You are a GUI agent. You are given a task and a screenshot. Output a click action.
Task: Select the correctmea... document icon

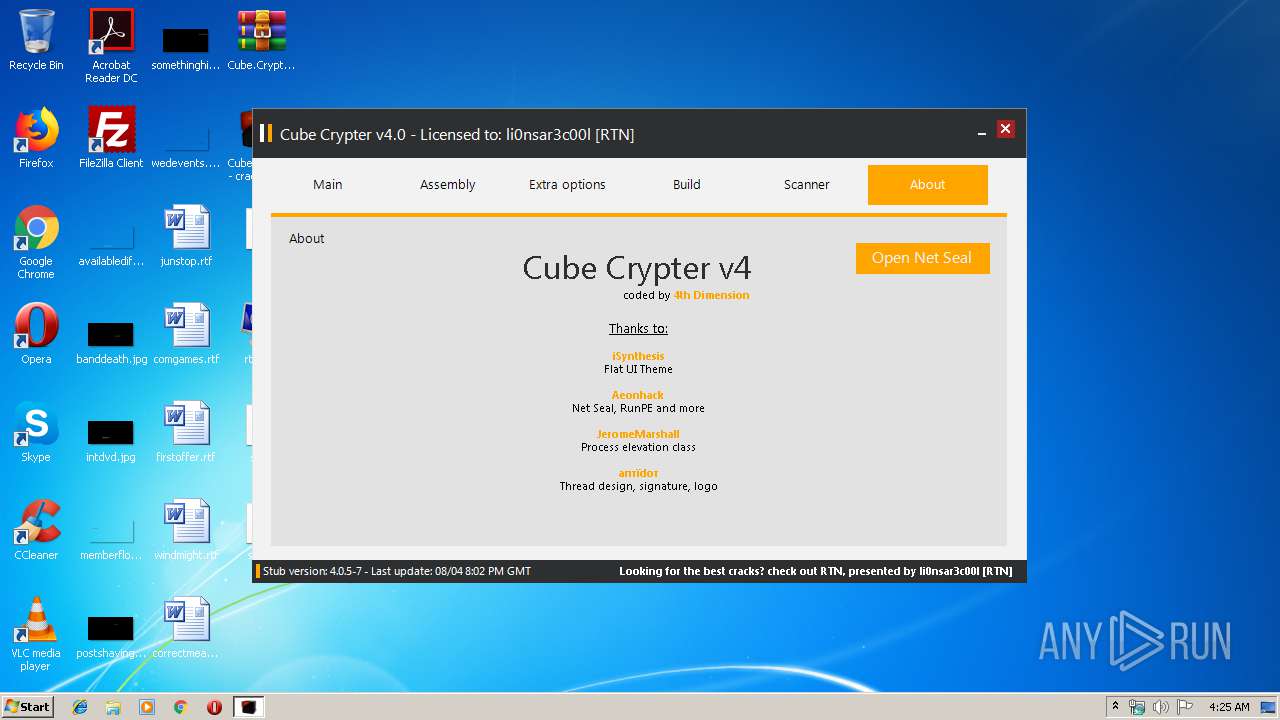click(x=186, y=628)
